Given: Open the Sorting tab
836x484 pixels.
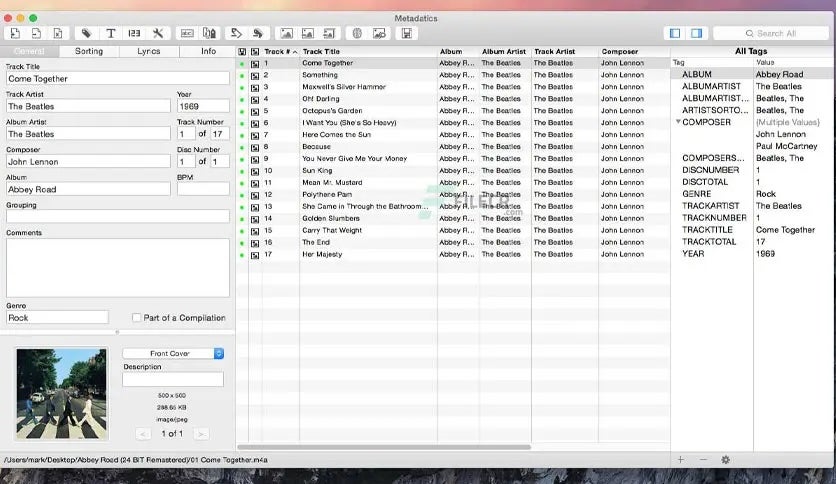Looking at the screenshot, I should point(88,51).
